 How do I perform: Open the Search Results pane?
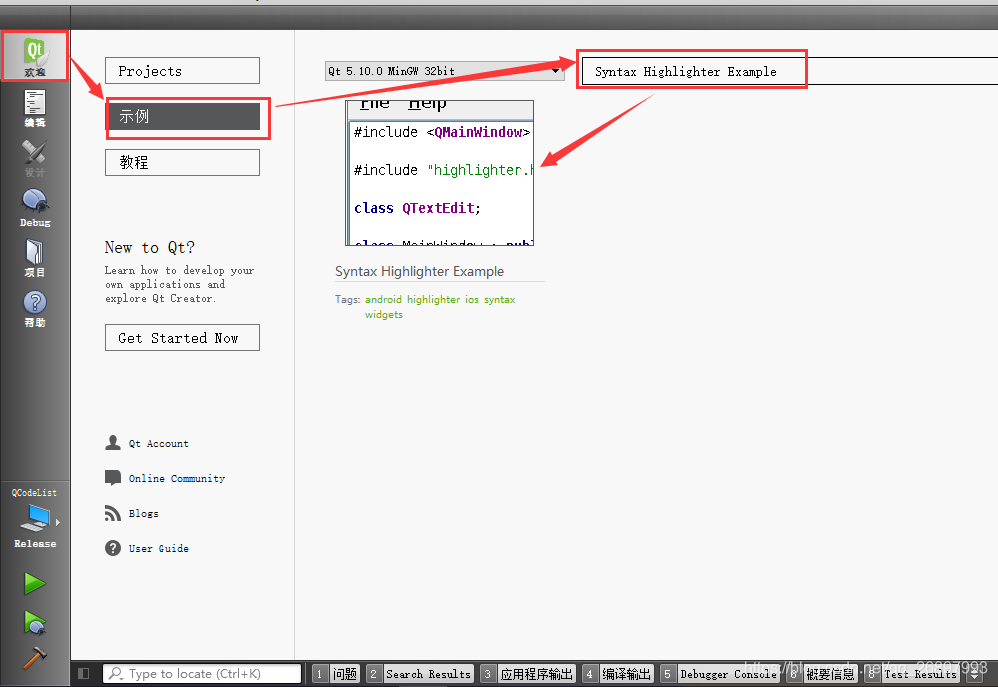[421, 674]
